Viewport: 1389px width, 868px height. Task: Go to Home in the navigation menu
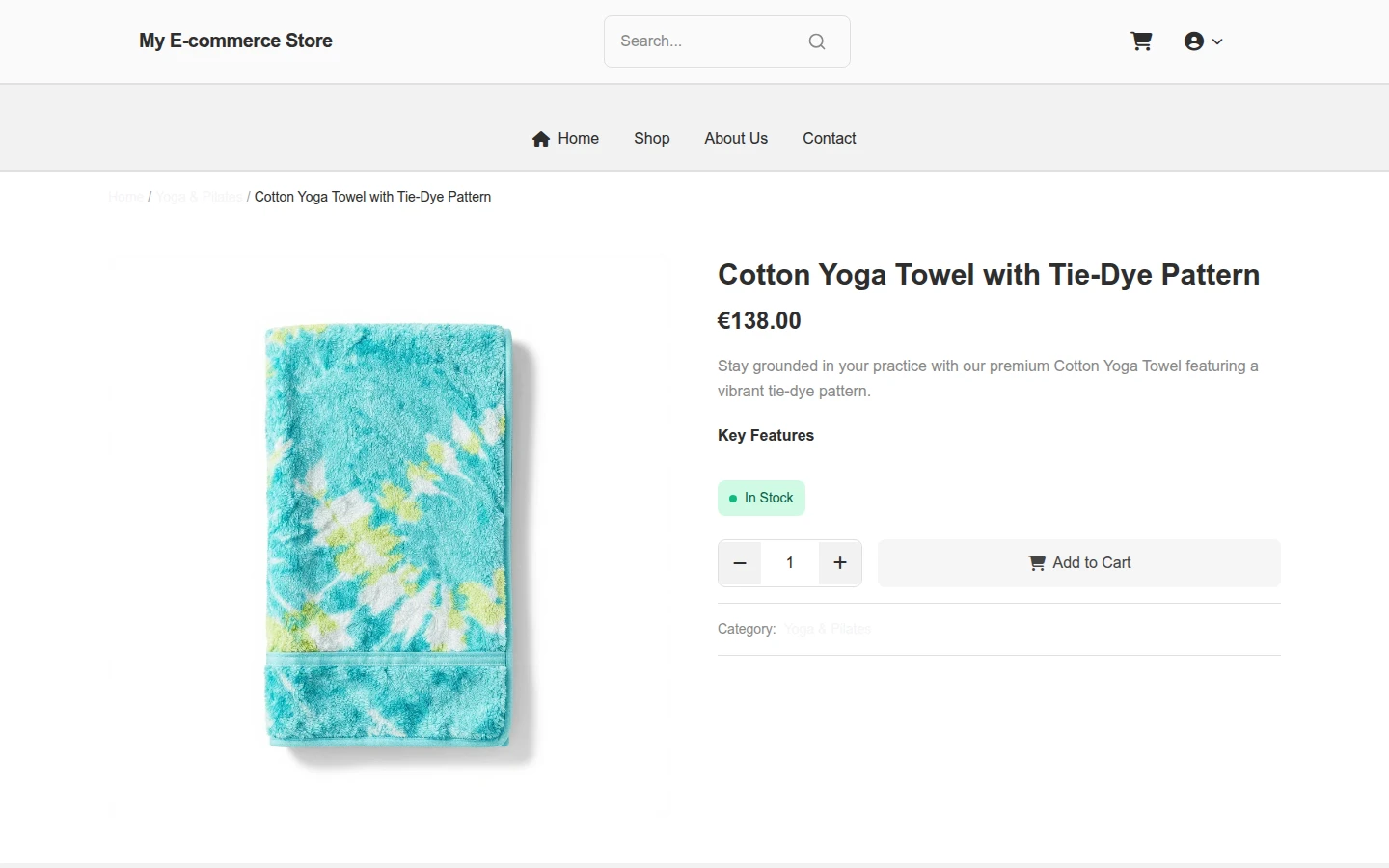click(565, 139)
